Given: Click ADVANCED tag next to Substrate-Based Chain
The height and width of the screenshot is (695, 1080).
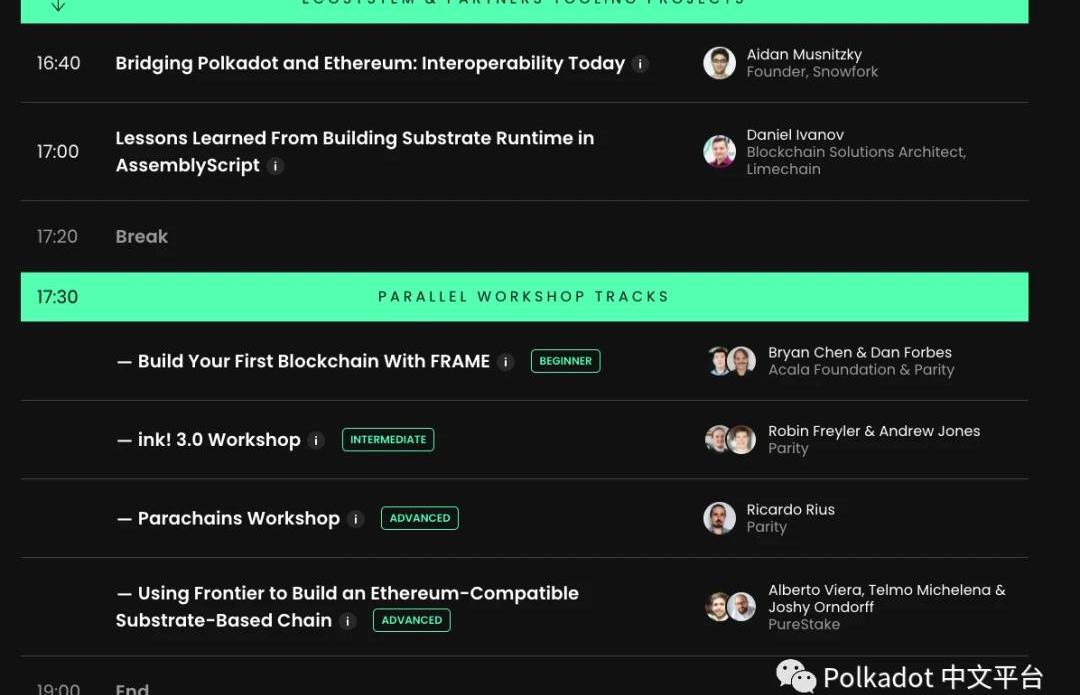Looking at the screenshot, I should pyautogui.click(x=411, y=620).
